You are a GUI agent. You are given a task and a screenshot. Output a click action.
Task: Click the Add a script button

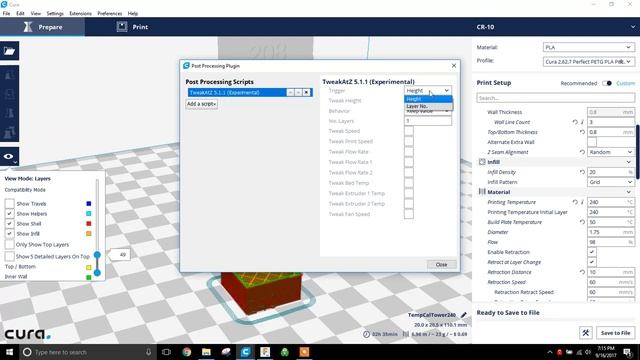(201, 104)
